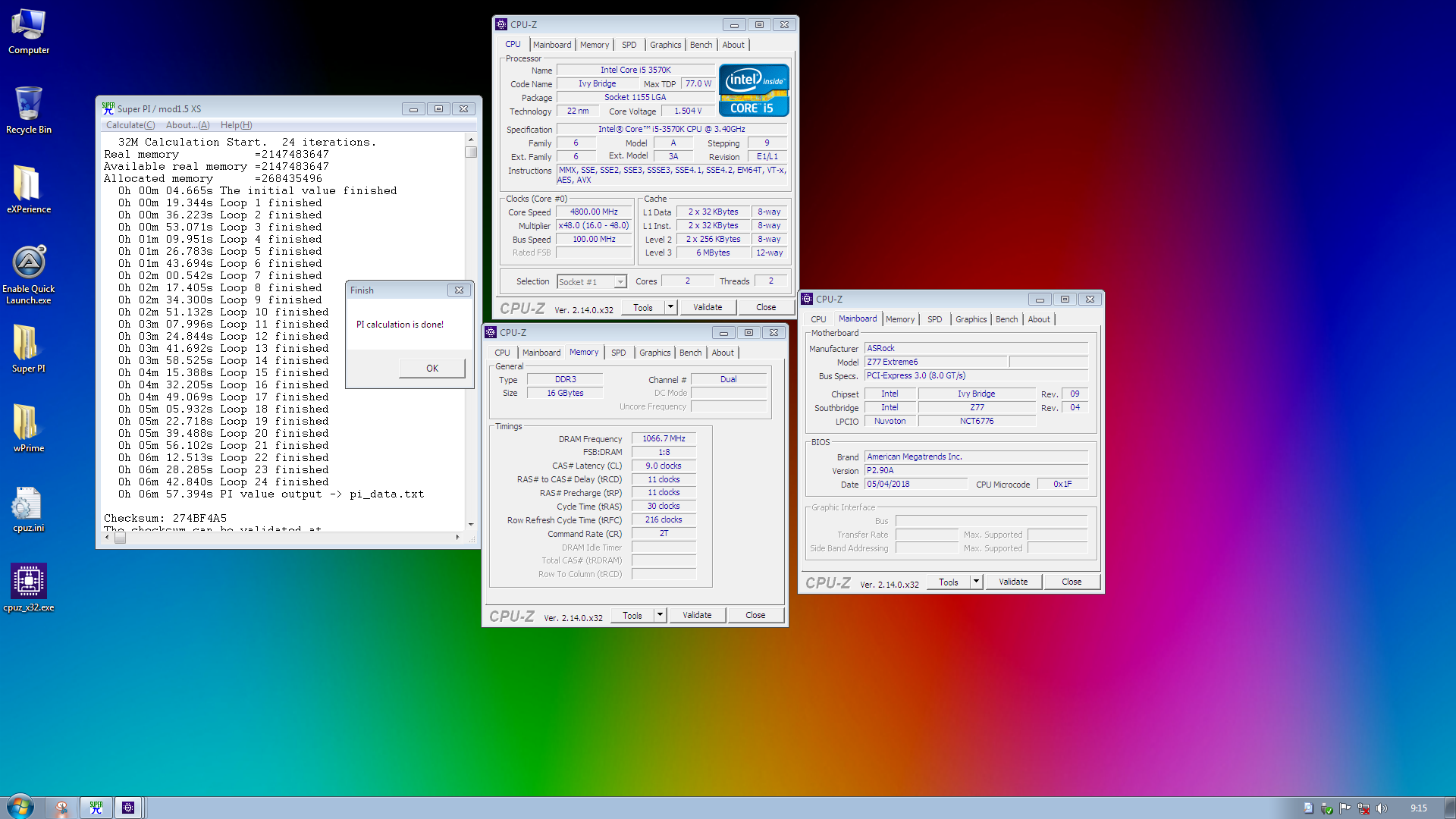Viewport: 1456px width, 819px height.
Task: Click the Show Desktop button on taskbar
Action: [1450, 808]
